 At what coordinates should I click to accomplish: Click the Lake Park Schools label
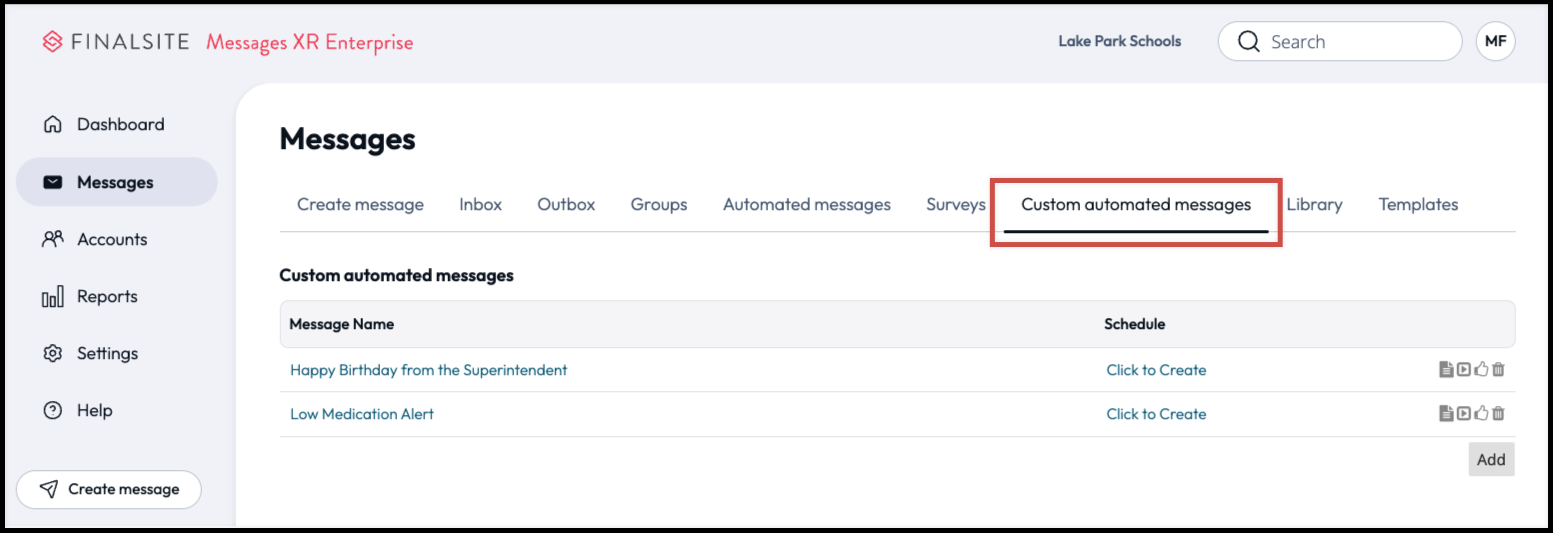[1119, 42]
